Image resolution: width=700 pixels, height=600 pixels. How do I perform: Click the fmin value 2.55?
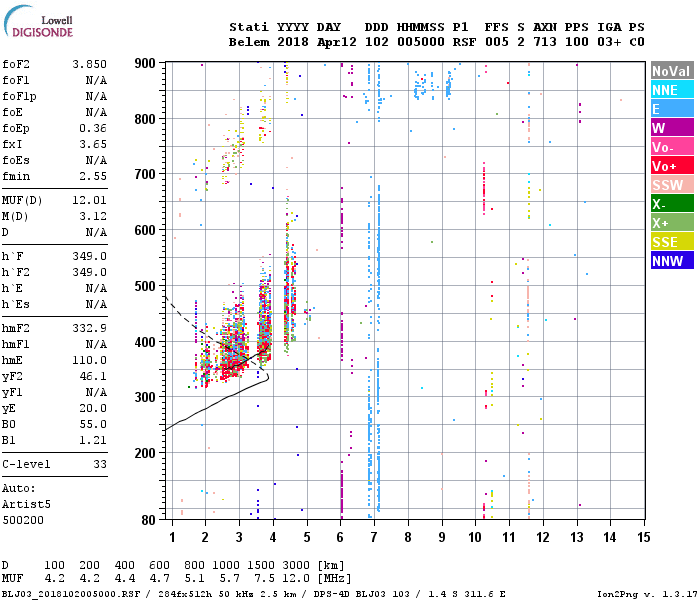[93, 176]
